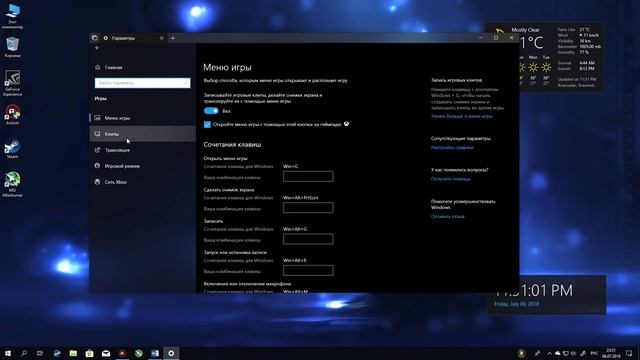The height and width of the screenshot is (360, 640).
Task: Click the search settings field
Action: point(142,83)
